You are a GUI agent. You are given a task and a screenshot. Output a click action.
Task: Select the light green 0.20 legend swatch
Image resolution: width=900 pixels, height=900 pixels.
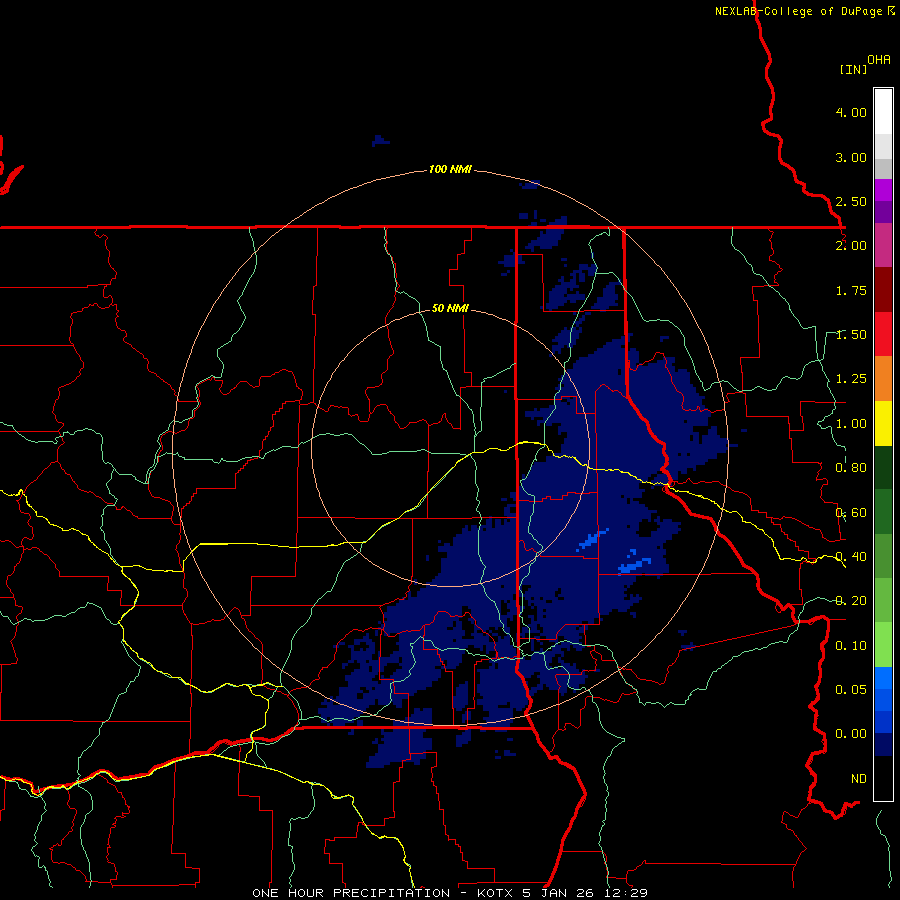point(883,600)
